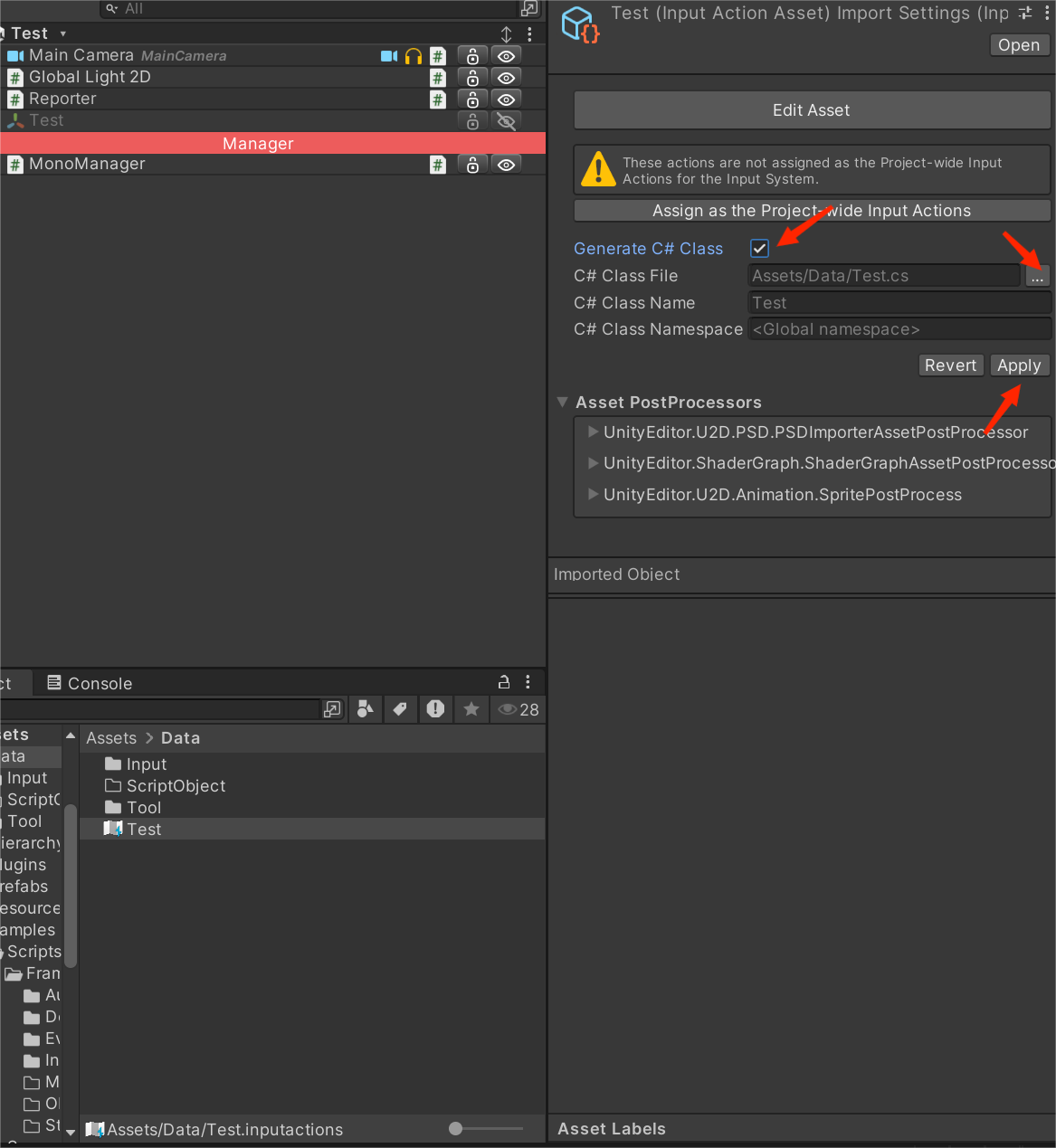Select the Scripts folder in the tree
The height and width of the screenshot is (1148, 1056).
(34, 952)
